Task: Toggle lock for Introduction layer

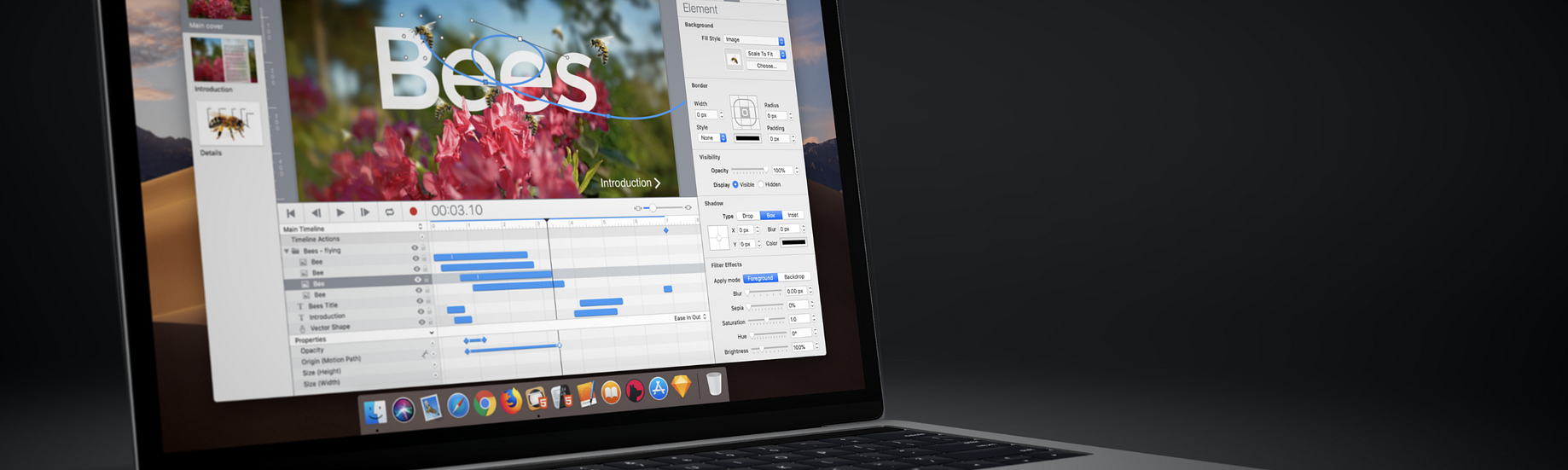Action: (x=428, y=310)
